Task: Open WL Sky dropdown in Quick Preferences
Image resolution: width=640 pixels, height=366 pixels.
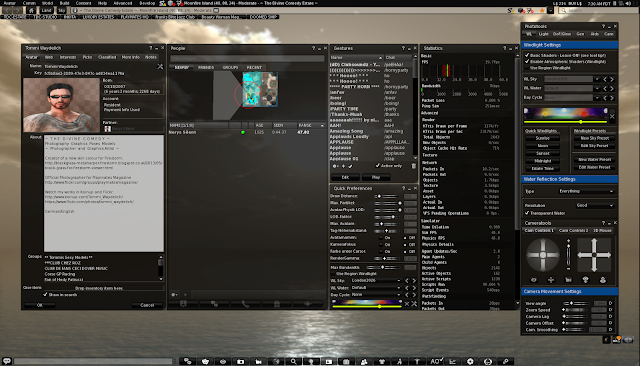Action: point(376,280)
